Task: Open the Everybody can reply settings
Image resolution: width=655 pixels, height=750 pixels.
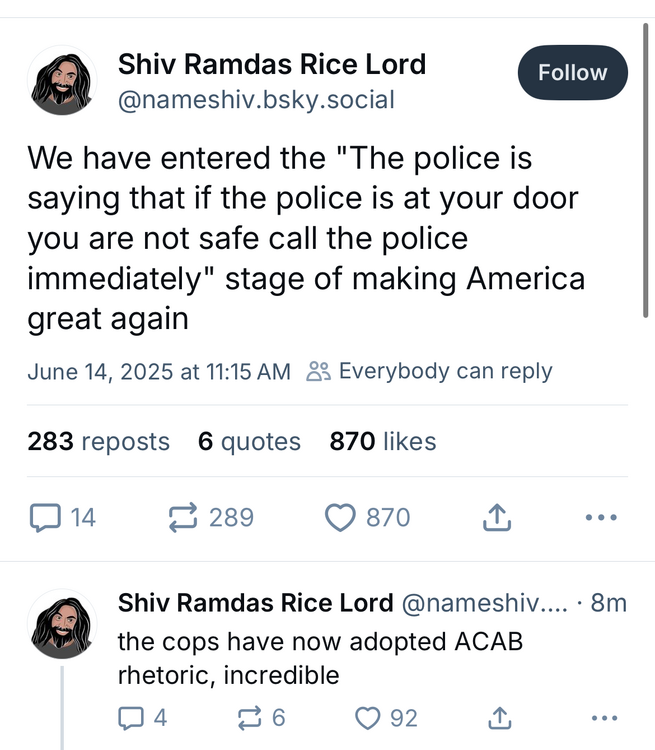Action: tap(430, 372)
